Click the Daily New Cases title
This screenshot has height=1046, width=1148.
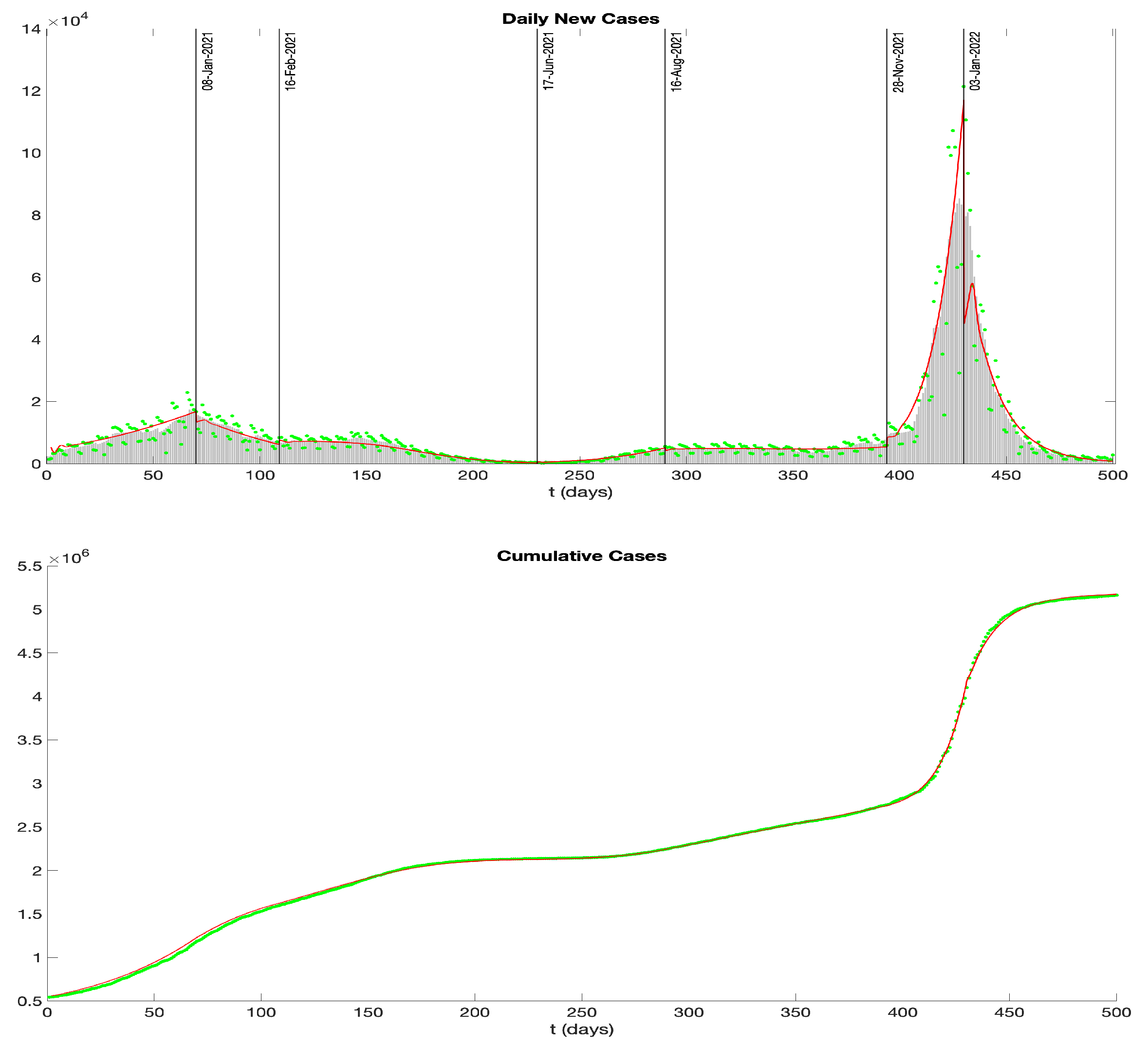[x=580, y=19]
